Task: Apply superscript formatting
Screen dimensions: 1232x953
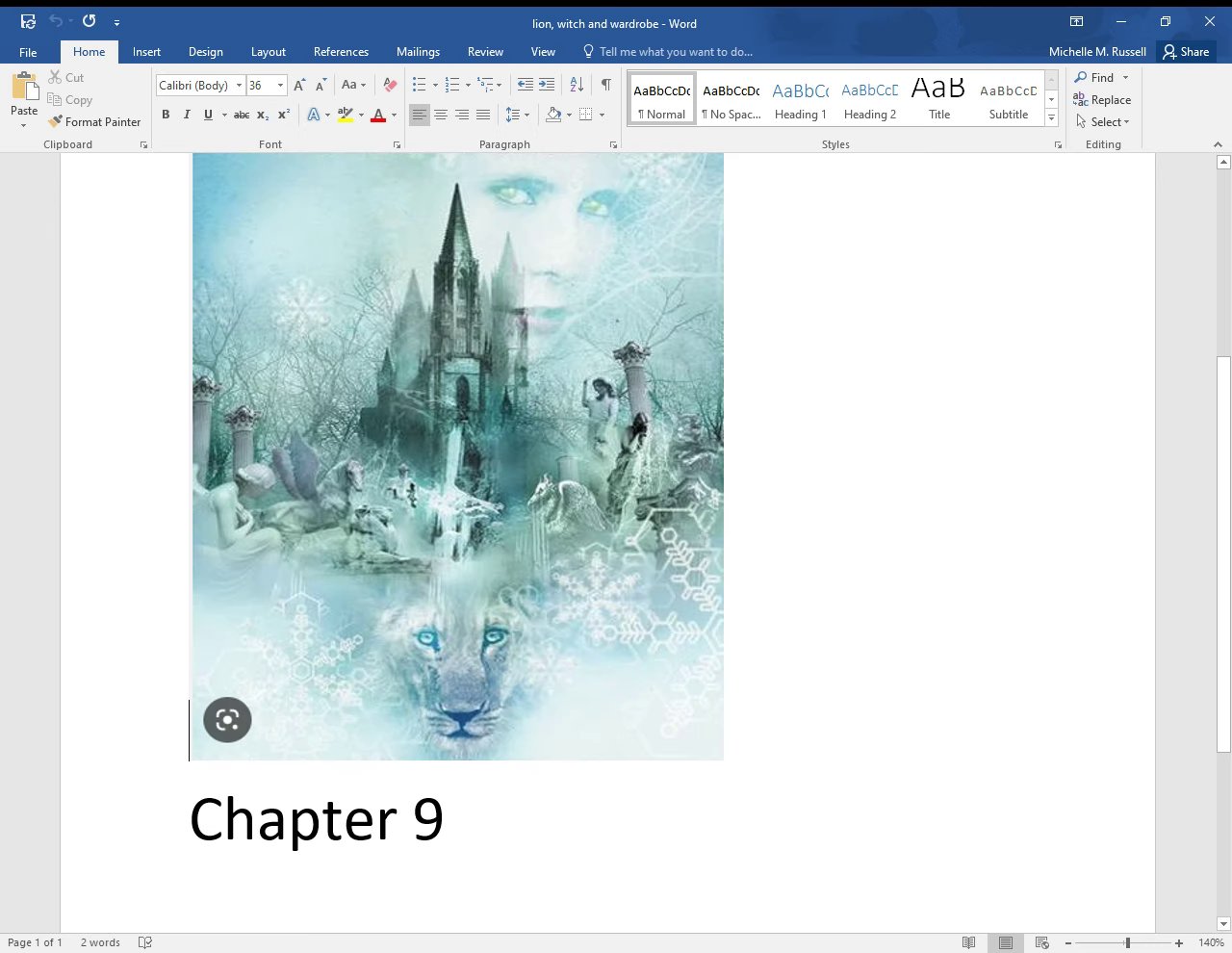Action: [x=284, y=116]
